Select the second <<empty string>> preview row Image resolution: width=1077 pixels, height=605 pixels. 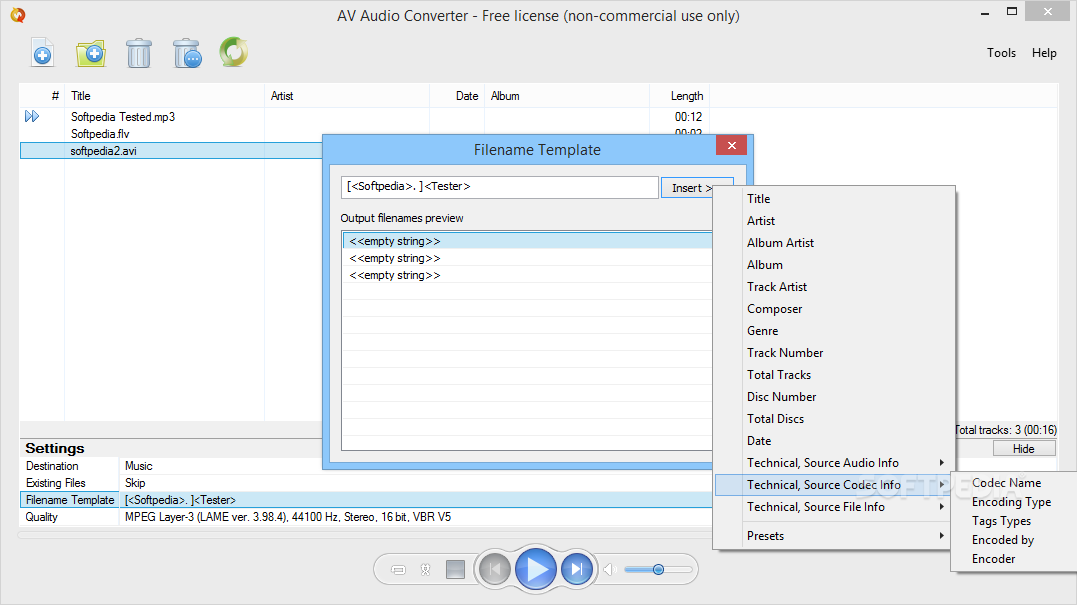click(x=527, y=258)
